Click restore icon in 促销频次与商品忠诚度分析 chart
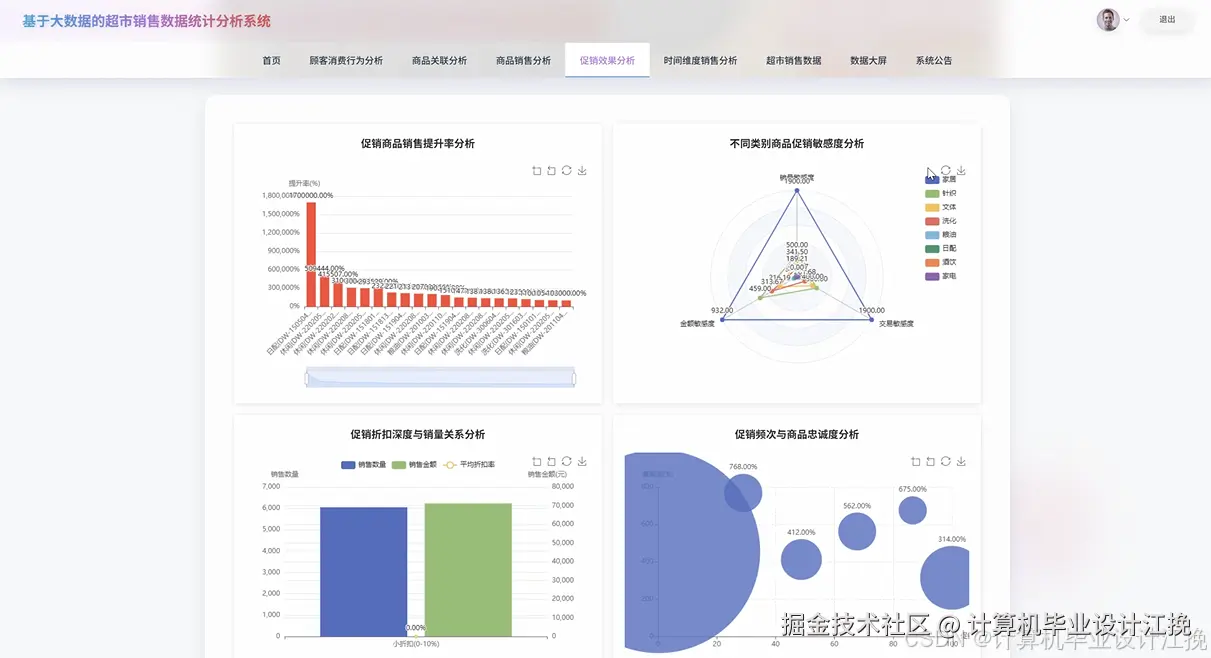The height and width of the screenshot is (658, 1211). pyautogui.click(x=946, y=461)
